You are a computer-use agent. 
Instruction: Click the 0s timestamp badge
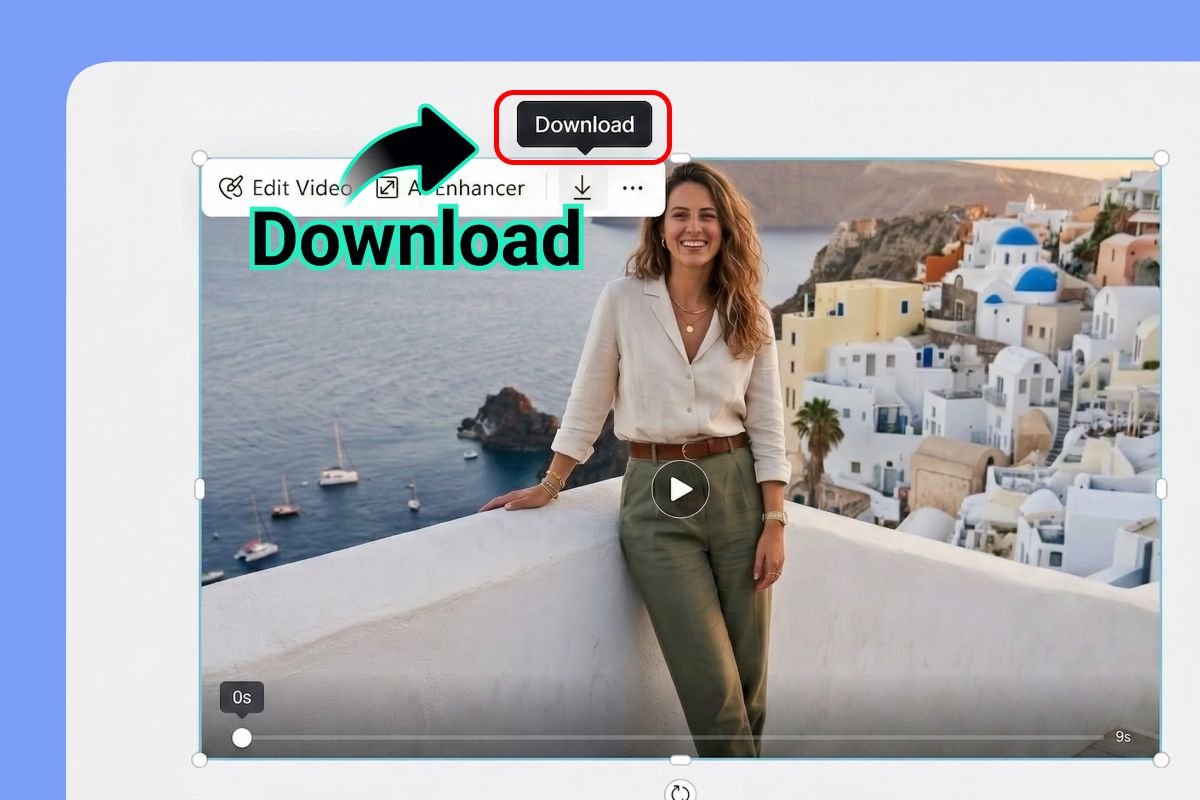pos(241,698)
